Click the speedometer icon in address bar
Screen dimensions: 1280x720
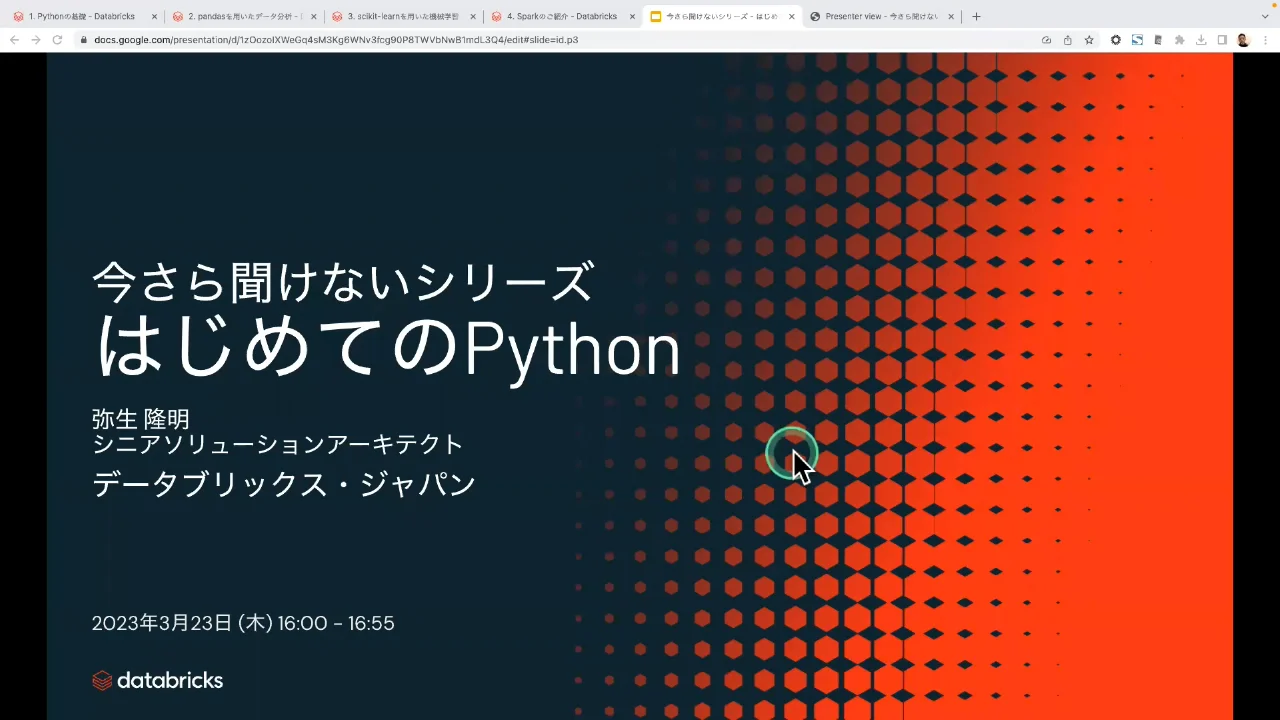(1046, 40)
